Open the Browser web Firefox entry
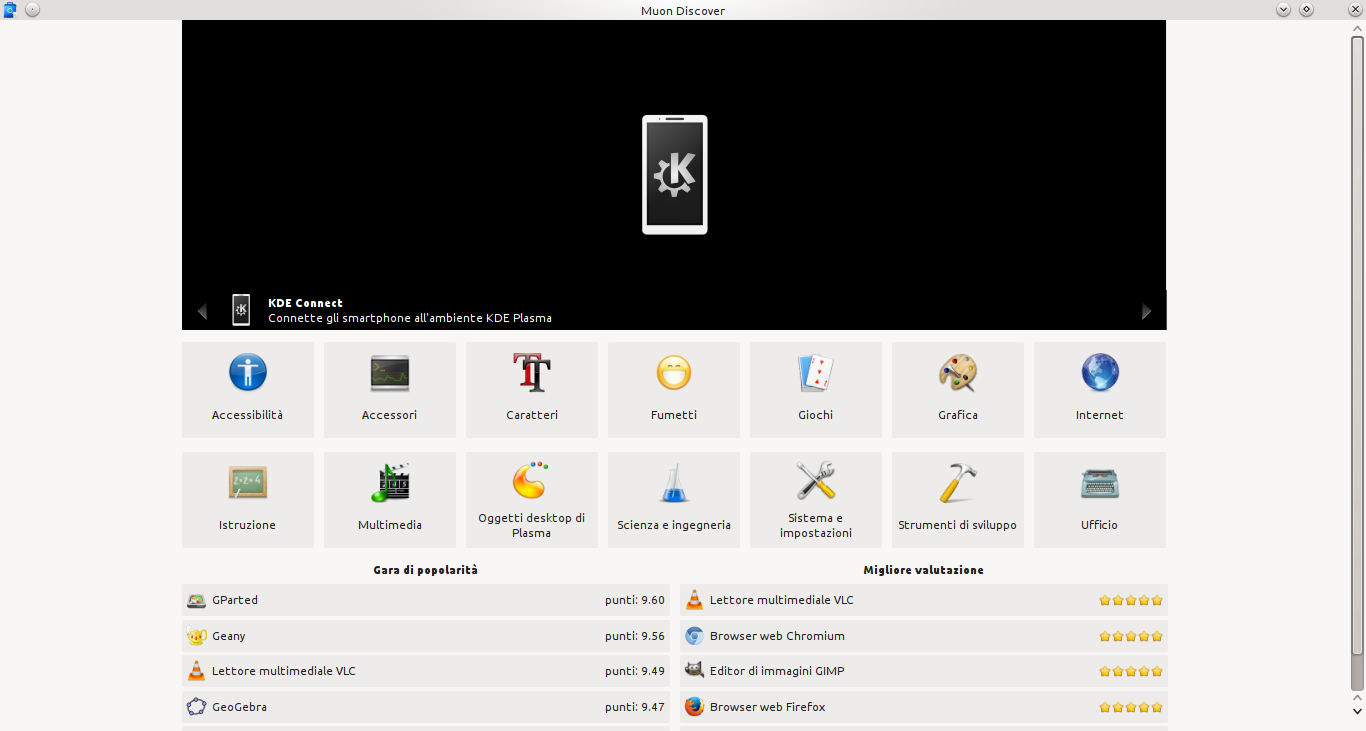The height and width of the screenshot is (731, 1366). coord(923,707)
